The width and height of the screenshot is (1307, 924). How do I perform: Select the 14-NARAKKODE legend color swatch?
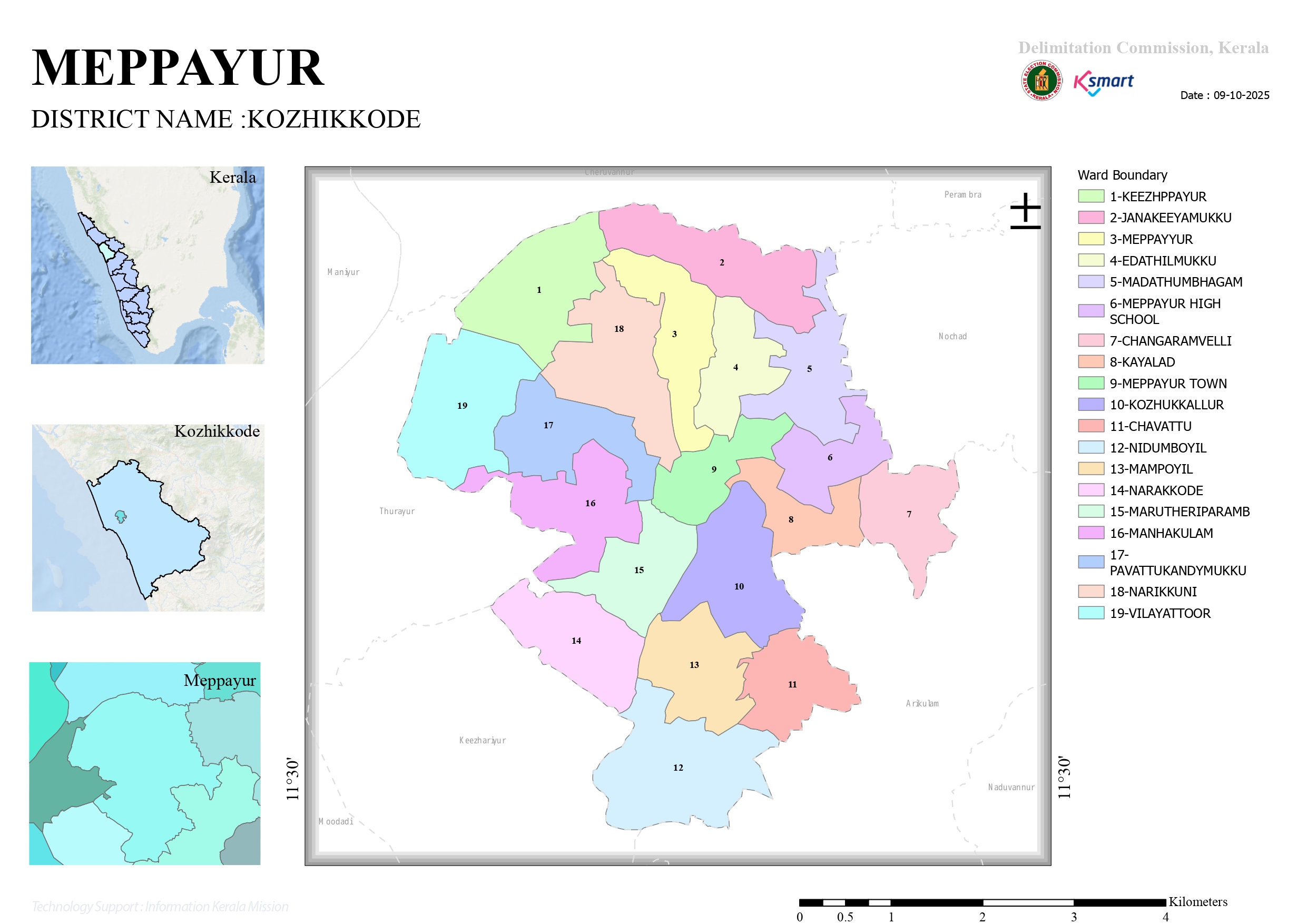(x=1090, y=490)
